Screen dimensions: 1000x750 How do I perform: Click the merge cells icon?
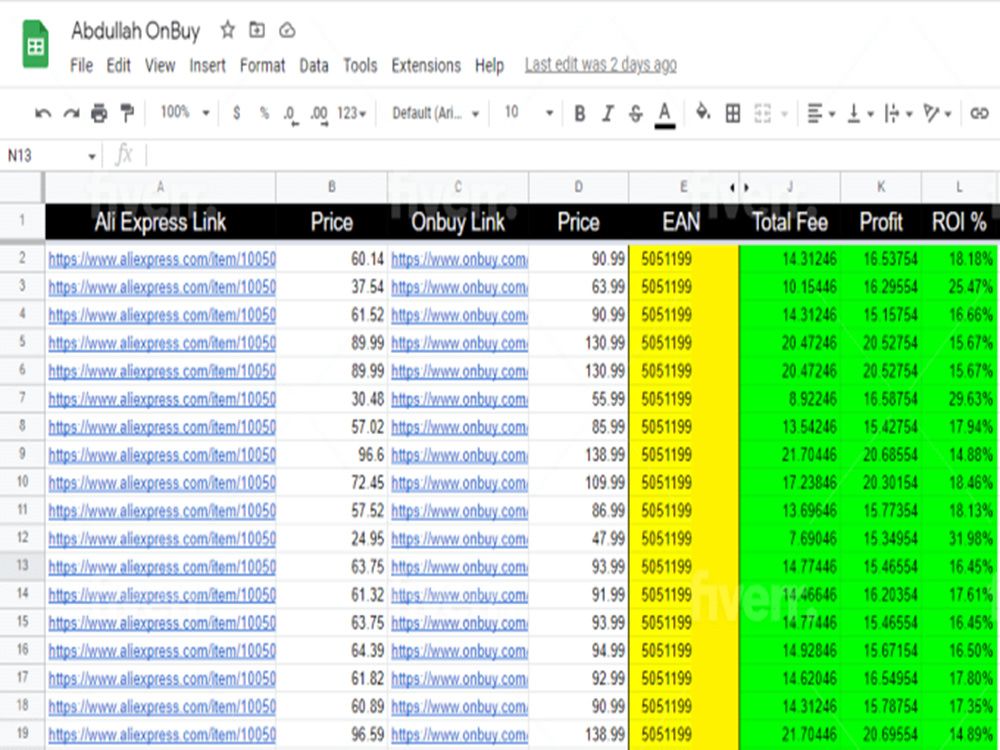click(763, 114)
